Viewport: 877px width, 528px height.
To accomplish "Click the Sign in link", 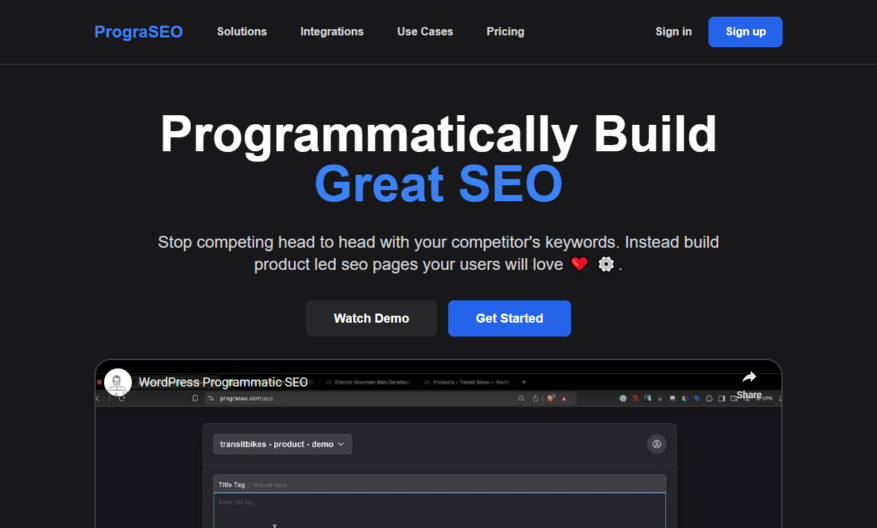I will click(x=673, y=32).
